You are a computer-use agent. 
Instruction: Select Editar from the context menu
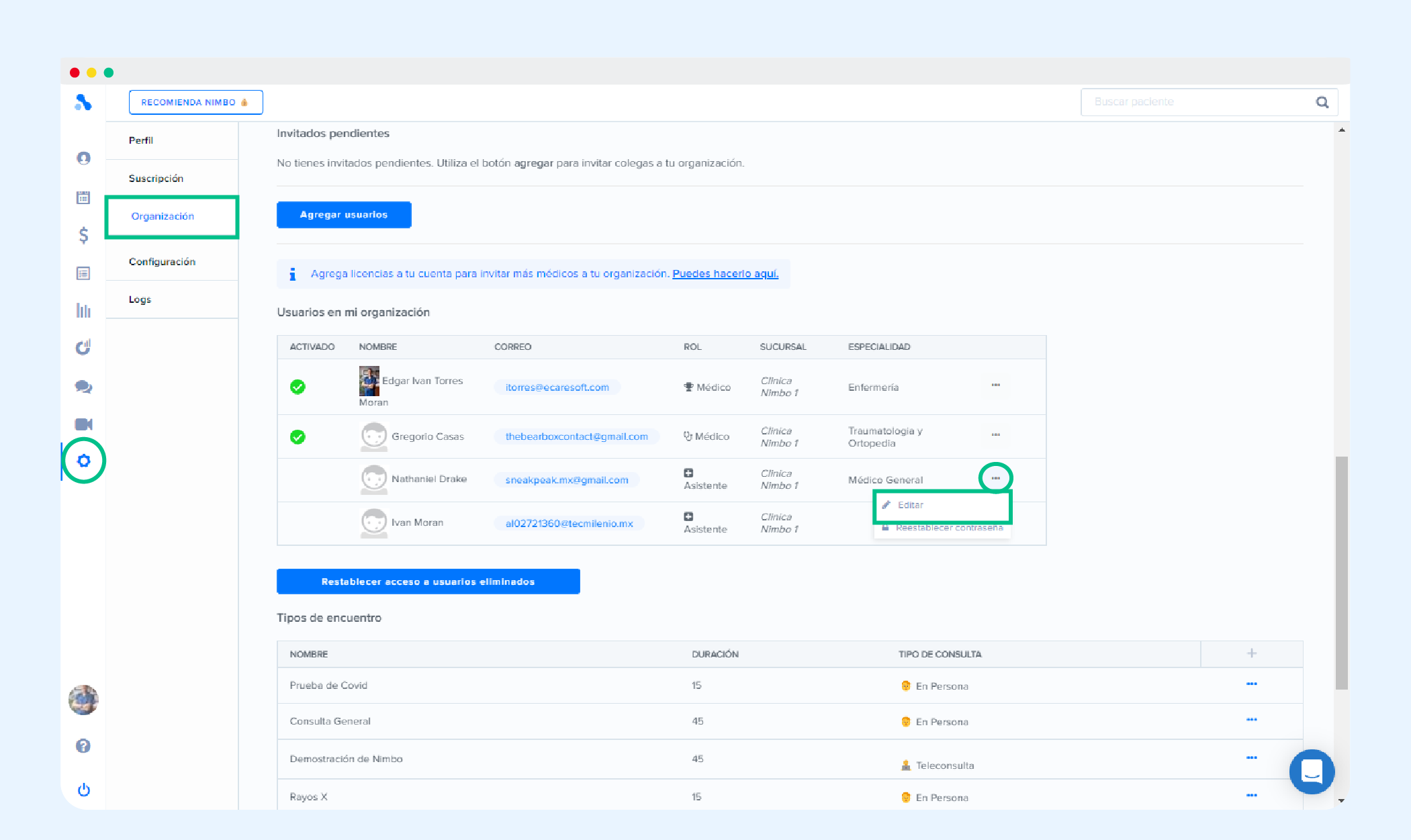pyautogui.click(x=911, y=505)
